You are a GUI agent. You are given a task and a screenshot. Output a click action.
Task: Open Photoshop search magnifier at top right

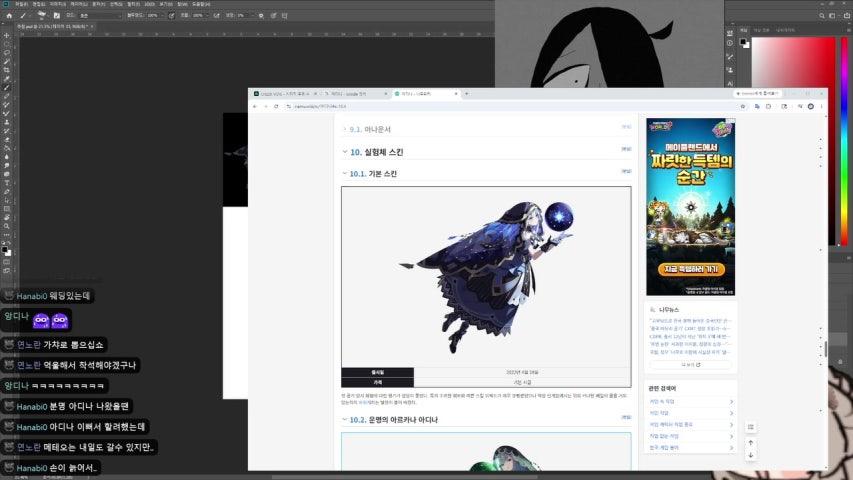pos(822,16)
